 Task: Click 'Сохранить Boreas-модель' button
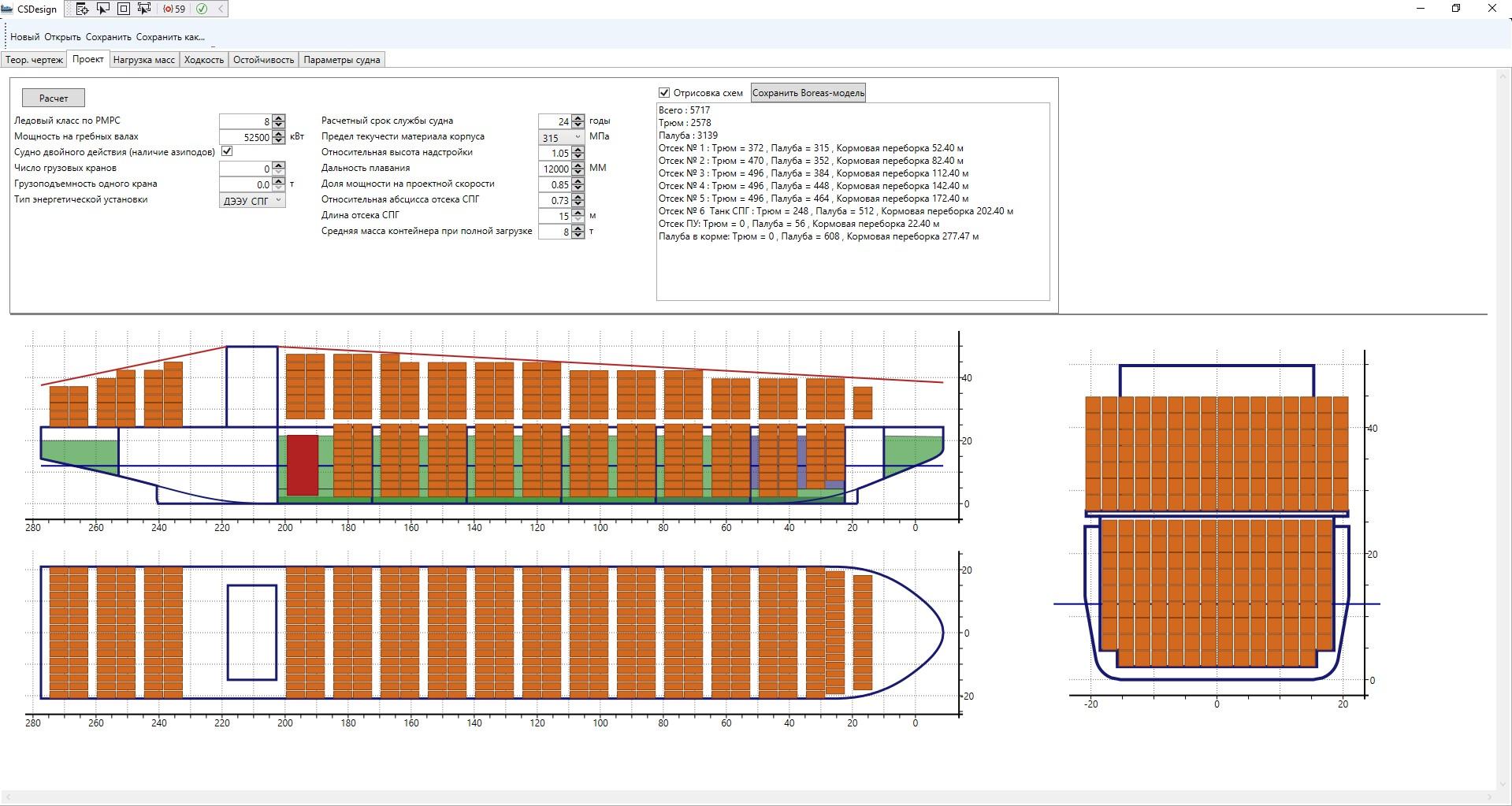tap(808, 93)
